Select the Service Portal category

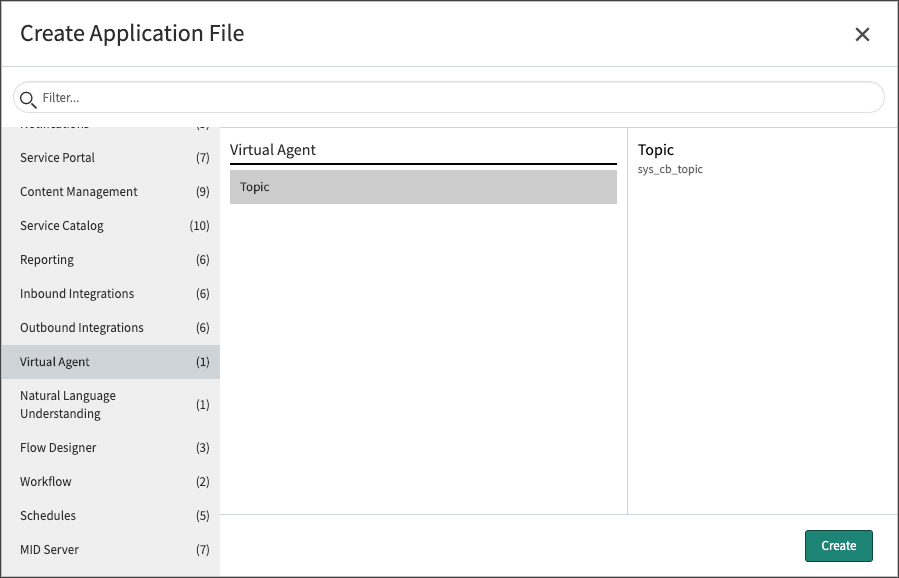click(x=110, y=158)
